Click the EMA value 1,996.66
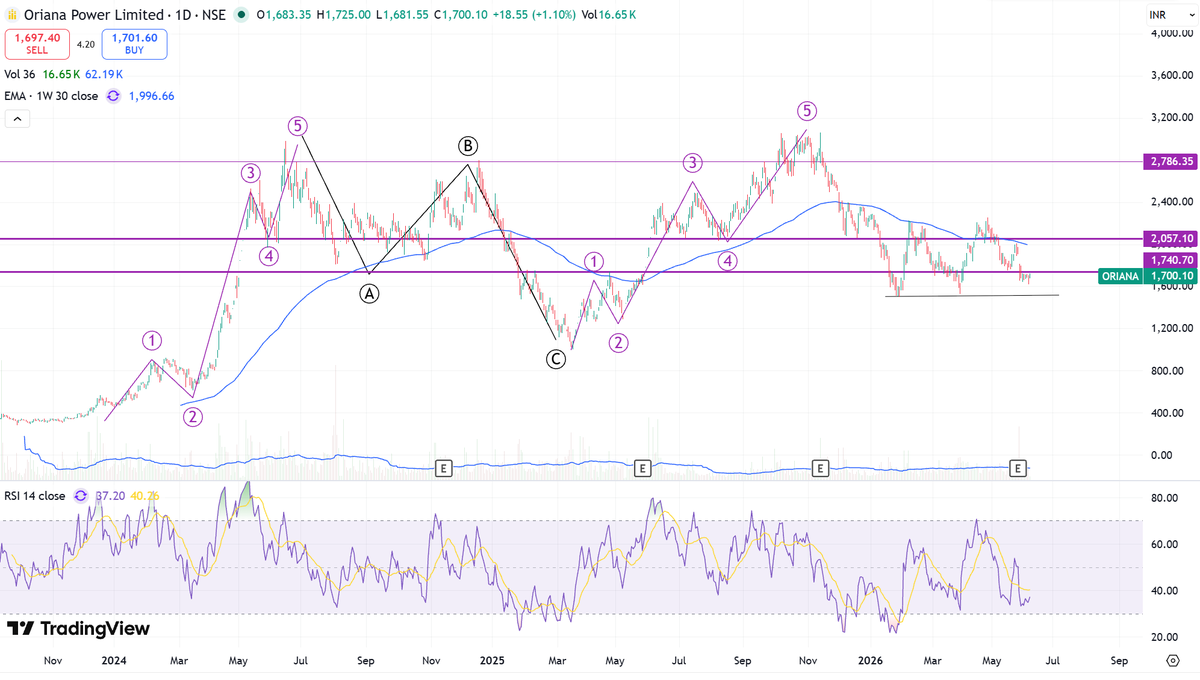This screenshot has height=680, width=1200. coord(150,96)
